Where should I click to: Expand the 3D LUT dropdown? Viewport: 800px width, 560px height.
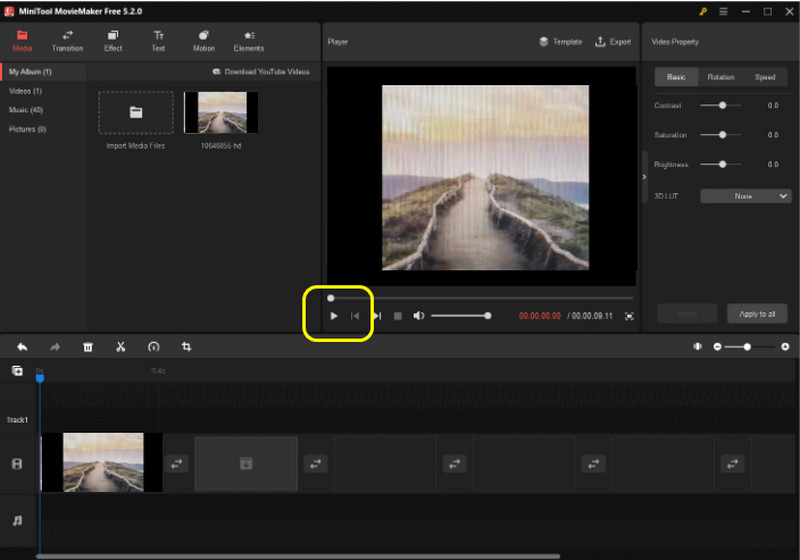point(746,196)
